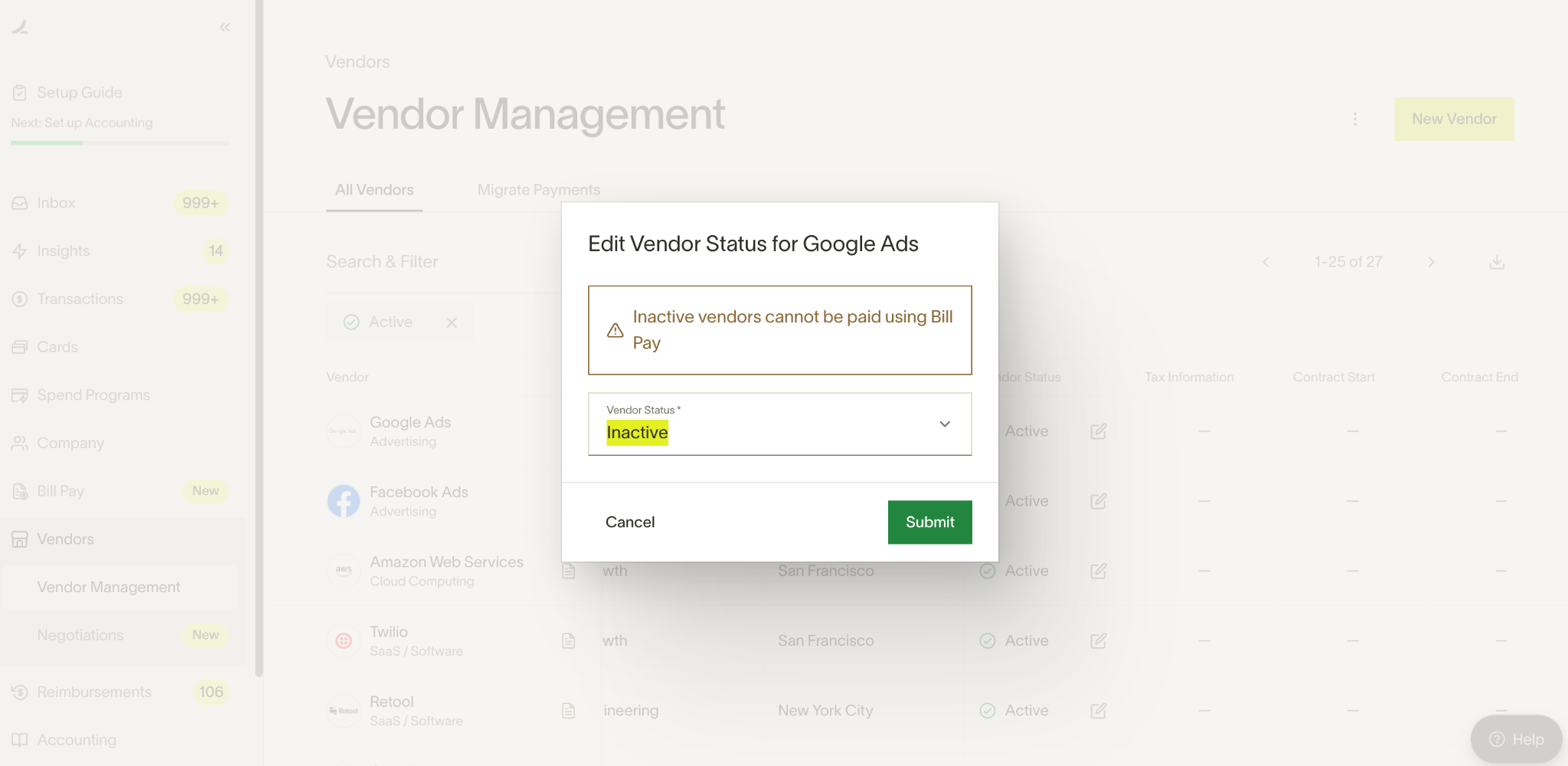The height and width of the screenshot is (766, 1568).
Task: Open the Facebook Ads vendor
Action: (419, 493)
